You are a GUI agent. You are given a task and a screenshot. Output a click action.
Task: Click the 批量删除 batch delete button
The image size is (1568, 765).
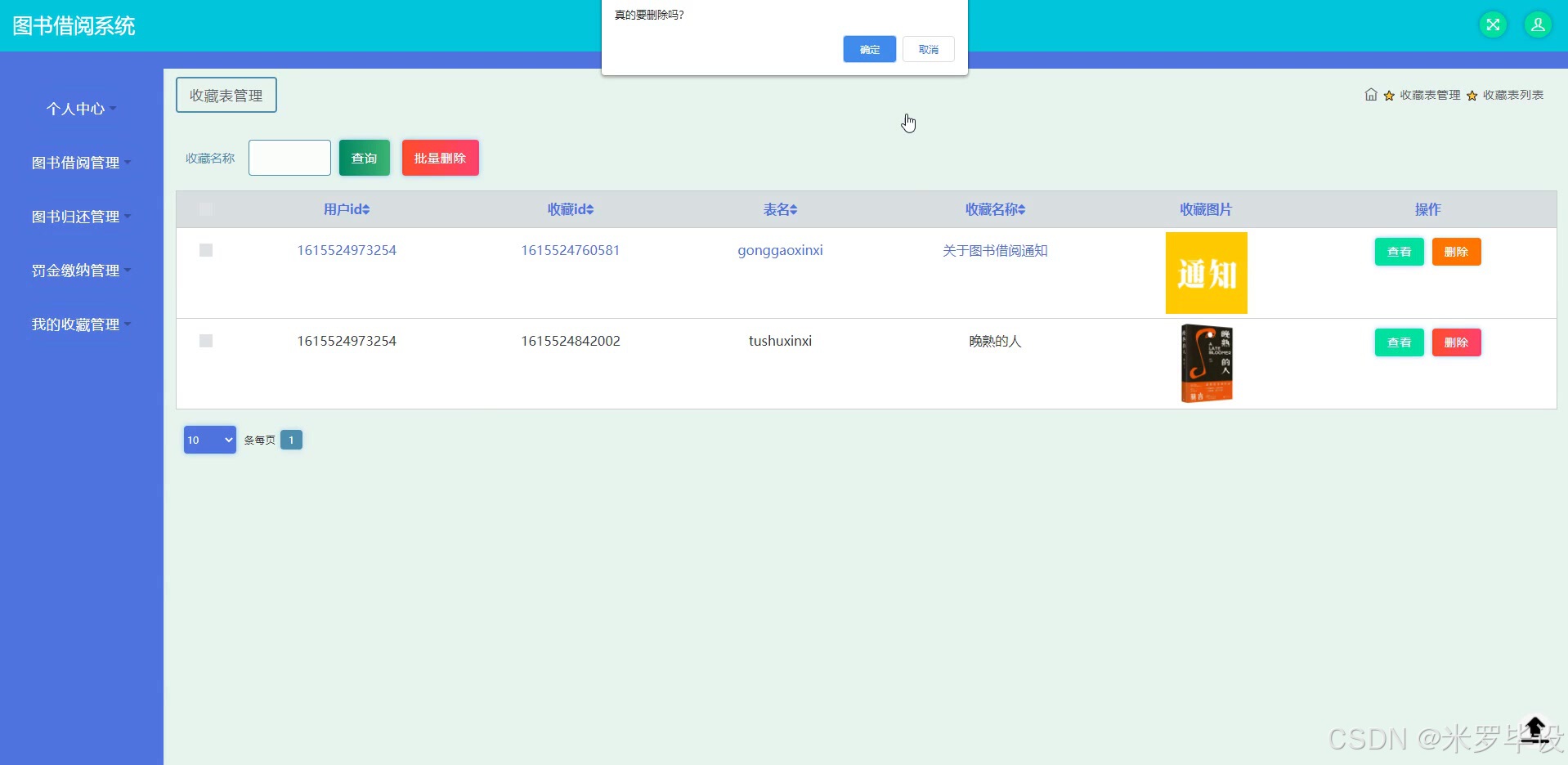(440, 158)
